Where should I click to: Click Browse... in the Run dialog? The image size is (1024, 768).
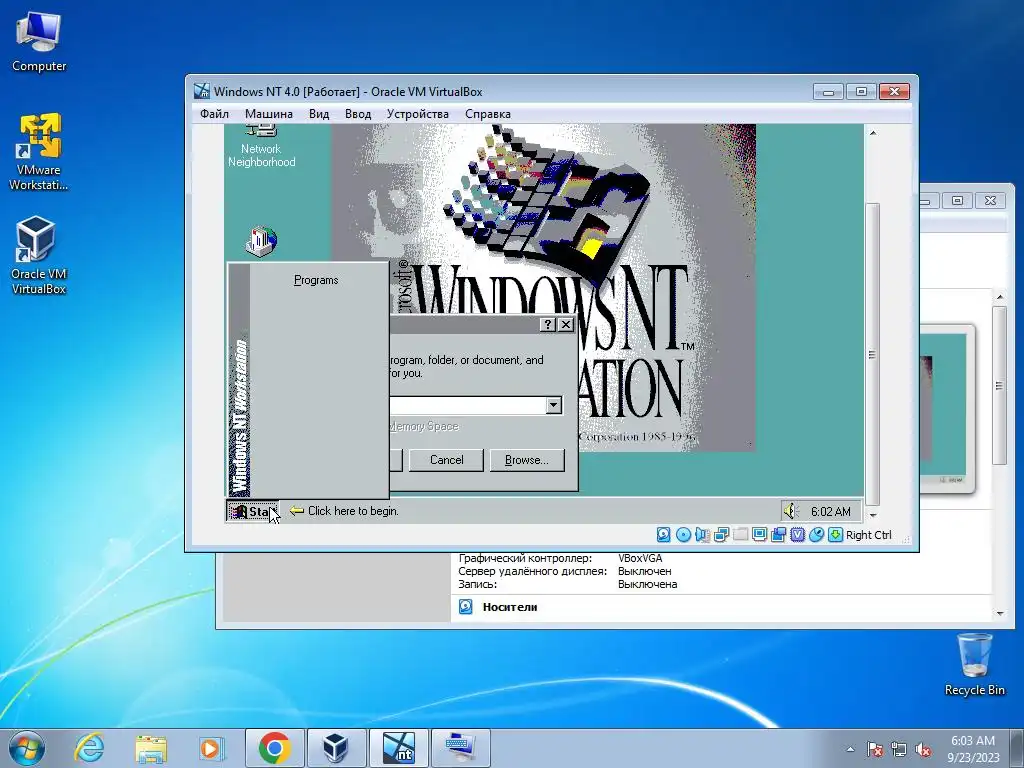coord(526,460)
